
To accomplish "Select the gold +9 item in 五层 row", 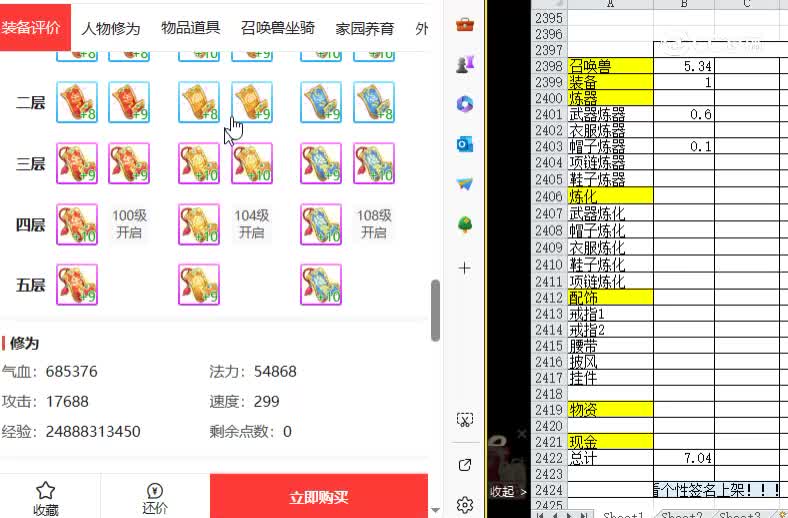I will (199, 285).
